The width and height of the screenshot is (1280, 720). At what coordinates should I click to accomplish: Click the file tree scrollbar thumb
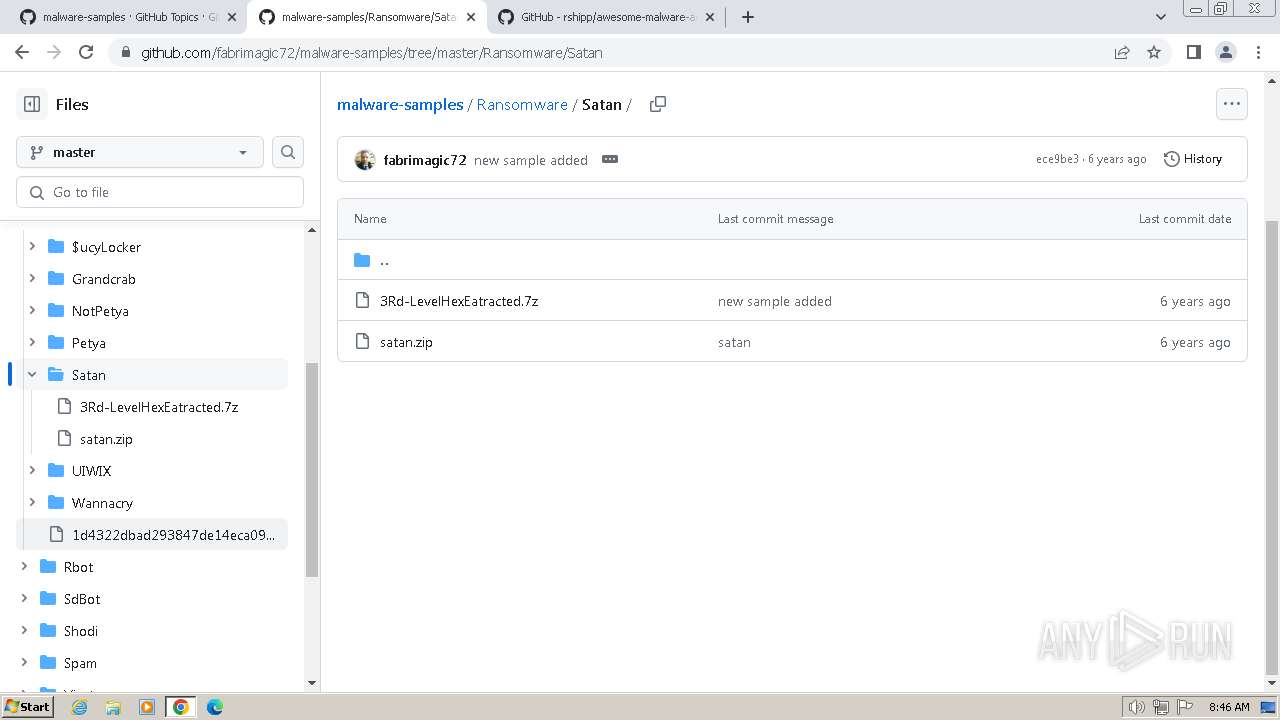[312, 470]
